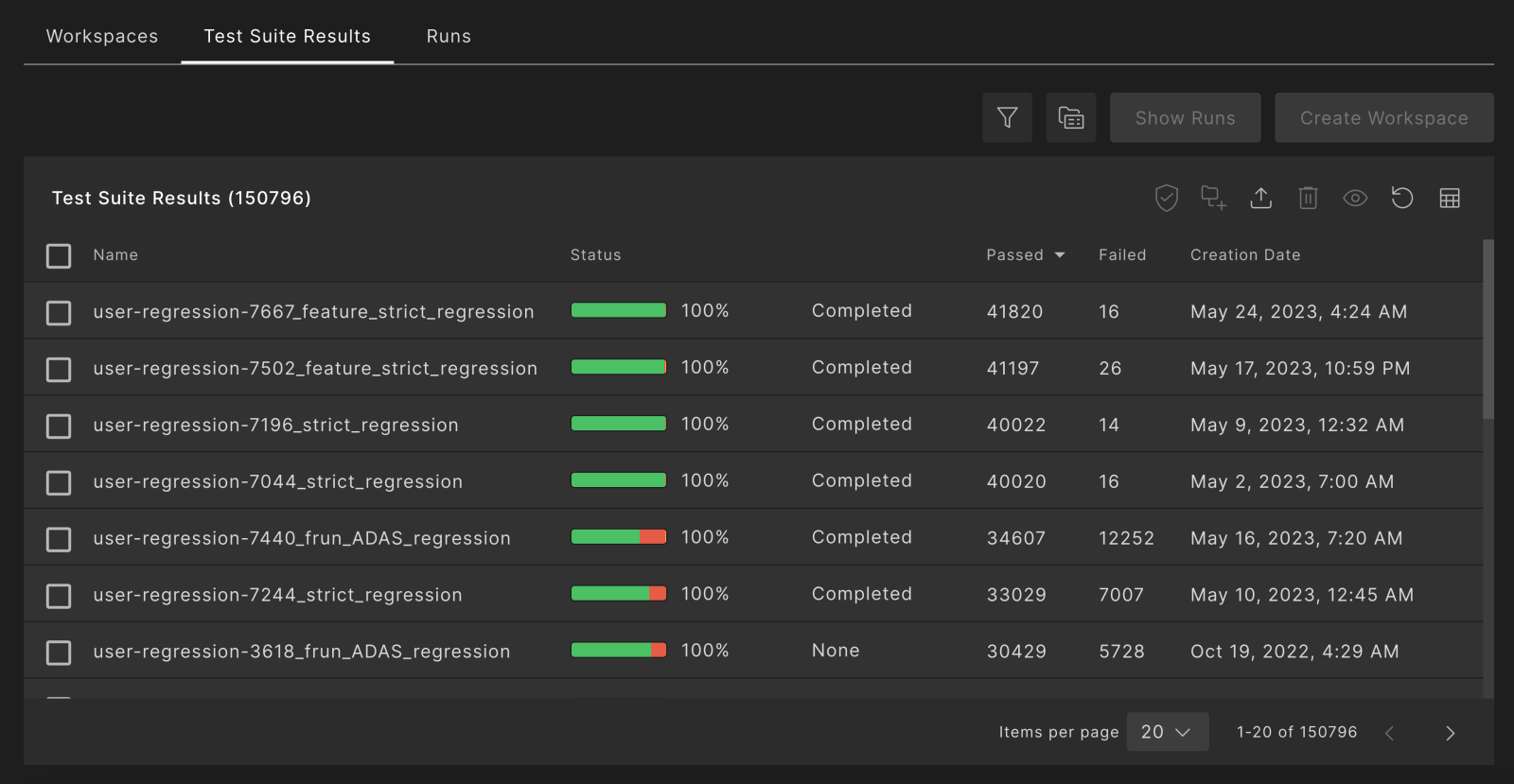
Task: Click the folder list view icon
Action: pyautogui.click(x=1070, y=118)
